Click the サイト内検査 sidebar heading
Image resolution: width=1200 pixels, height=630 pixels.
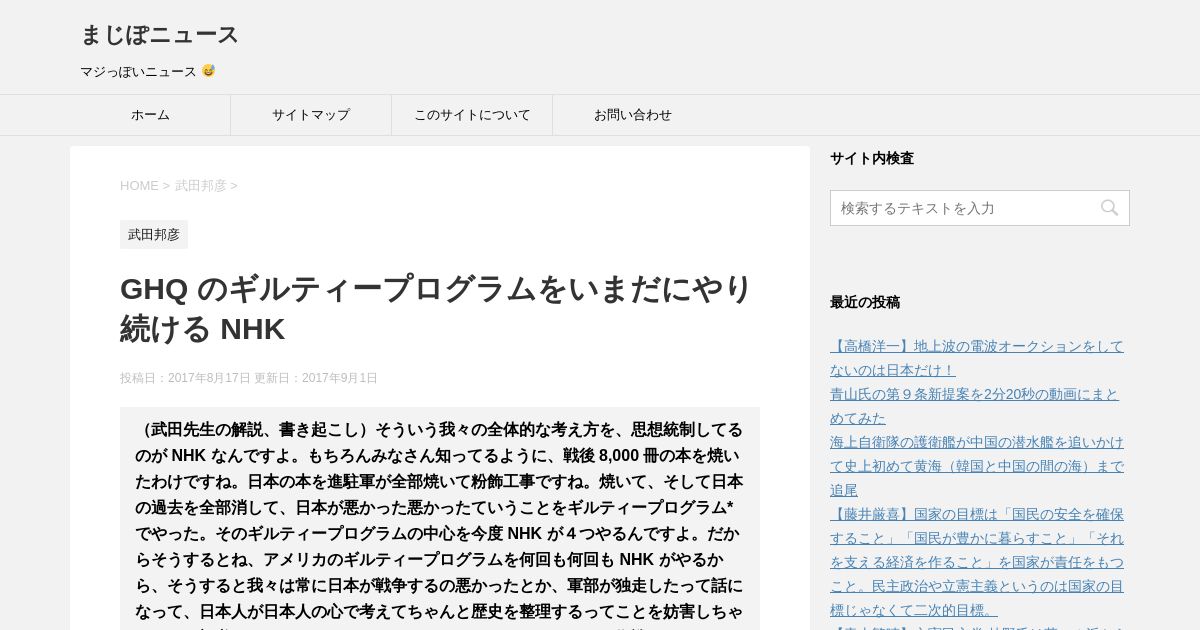tap(872, 158)
